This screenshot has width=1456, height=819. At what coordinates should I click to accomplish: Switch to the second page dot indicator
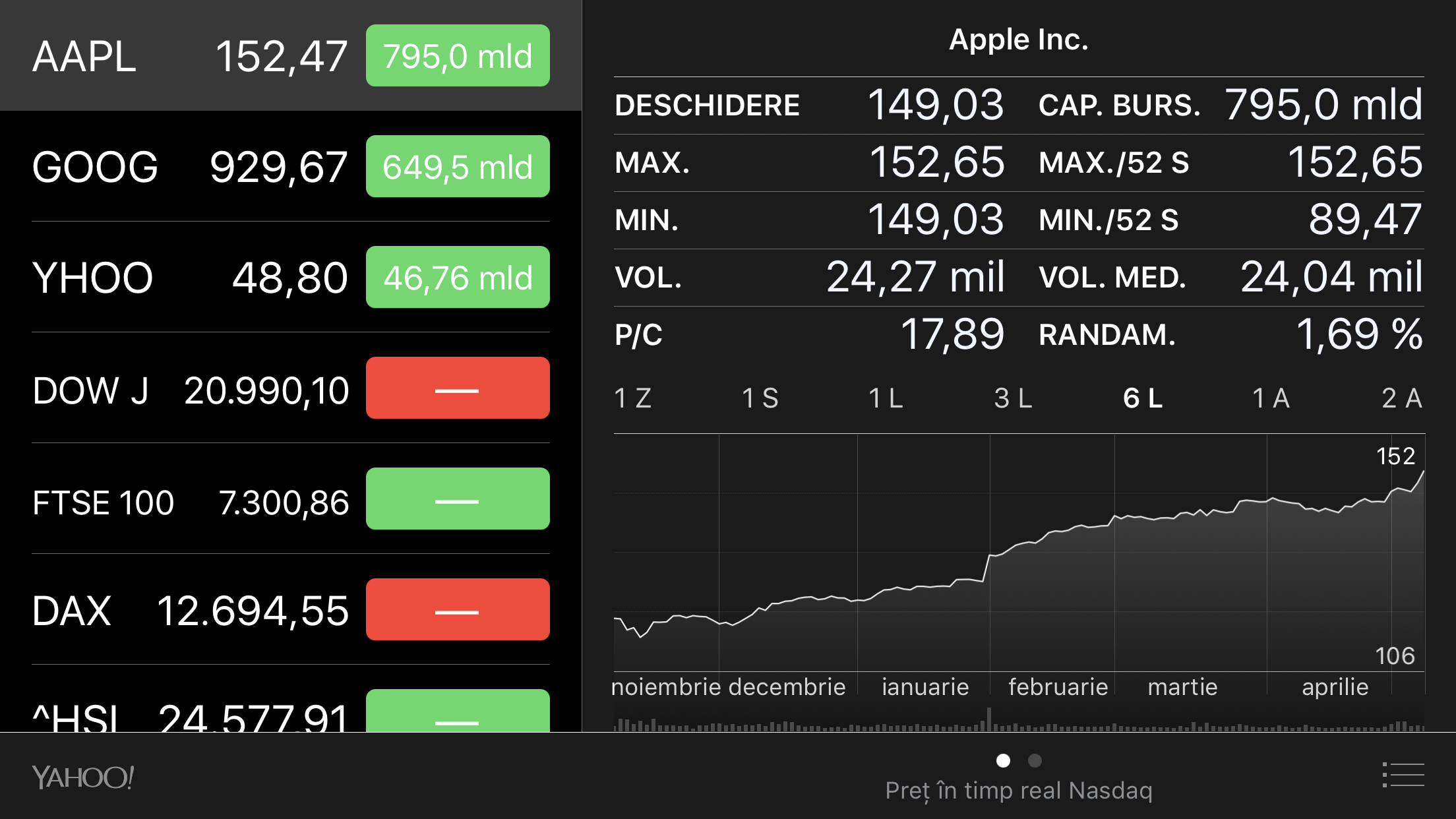click(x=1035, y=760)
